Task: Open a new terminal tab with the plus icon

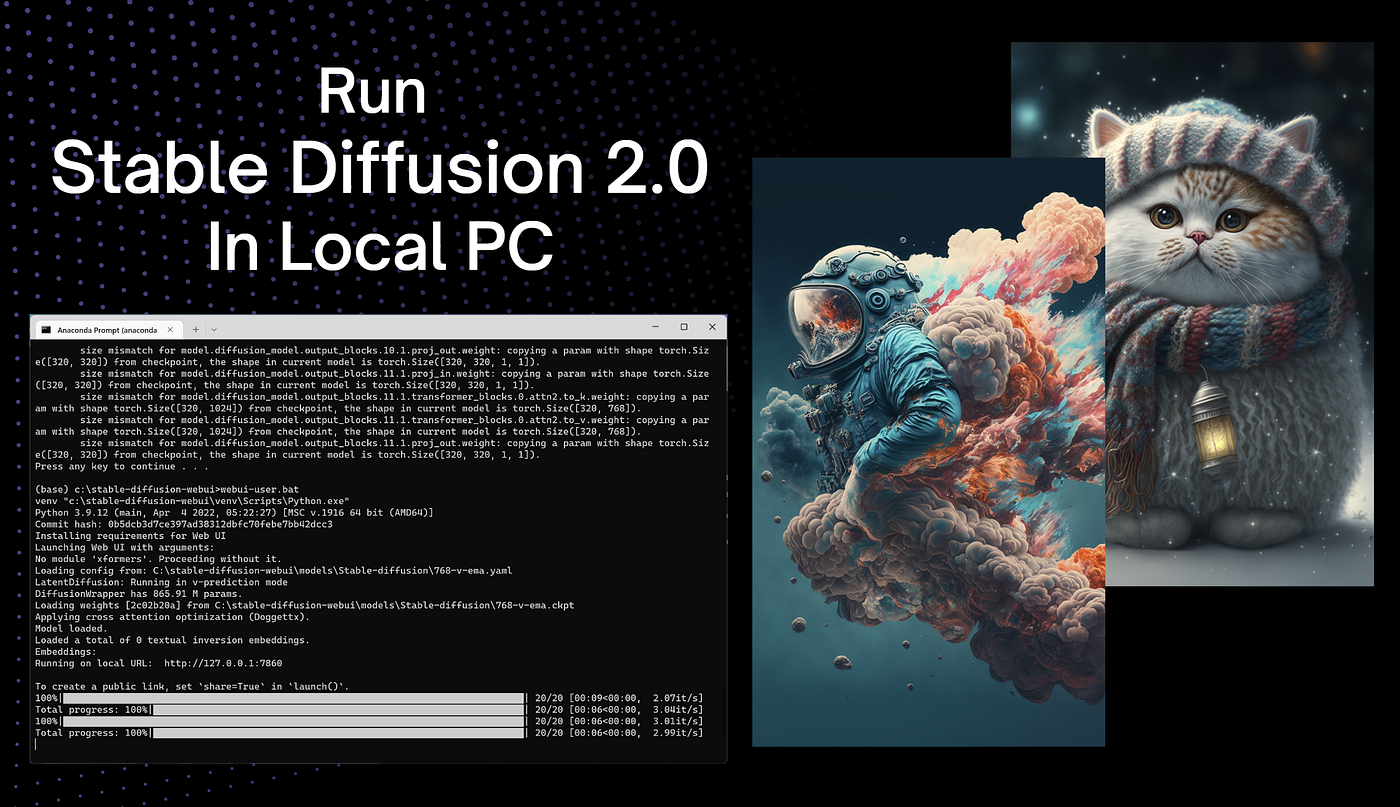Action: [x=196, y=329]
